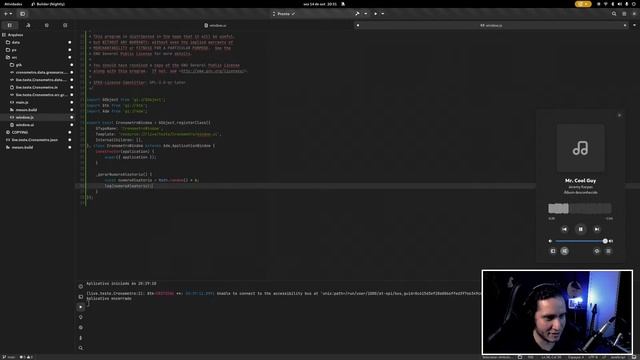
Task: Switch to the project tree sidebar tab
Action: (x=10, y=25)
